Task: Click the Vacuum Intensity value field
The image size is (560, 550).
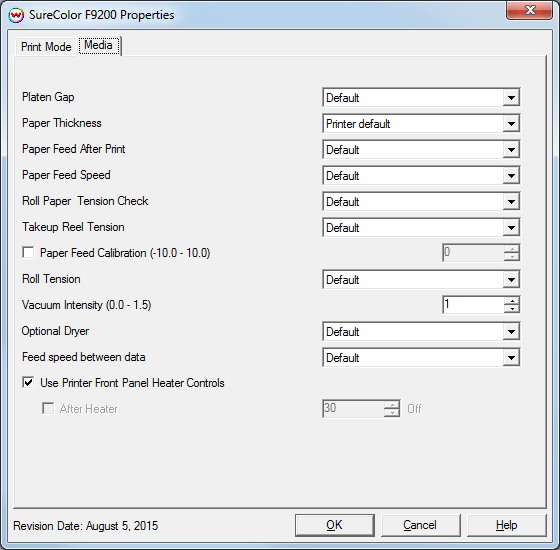Action: (x=473, y=305)
